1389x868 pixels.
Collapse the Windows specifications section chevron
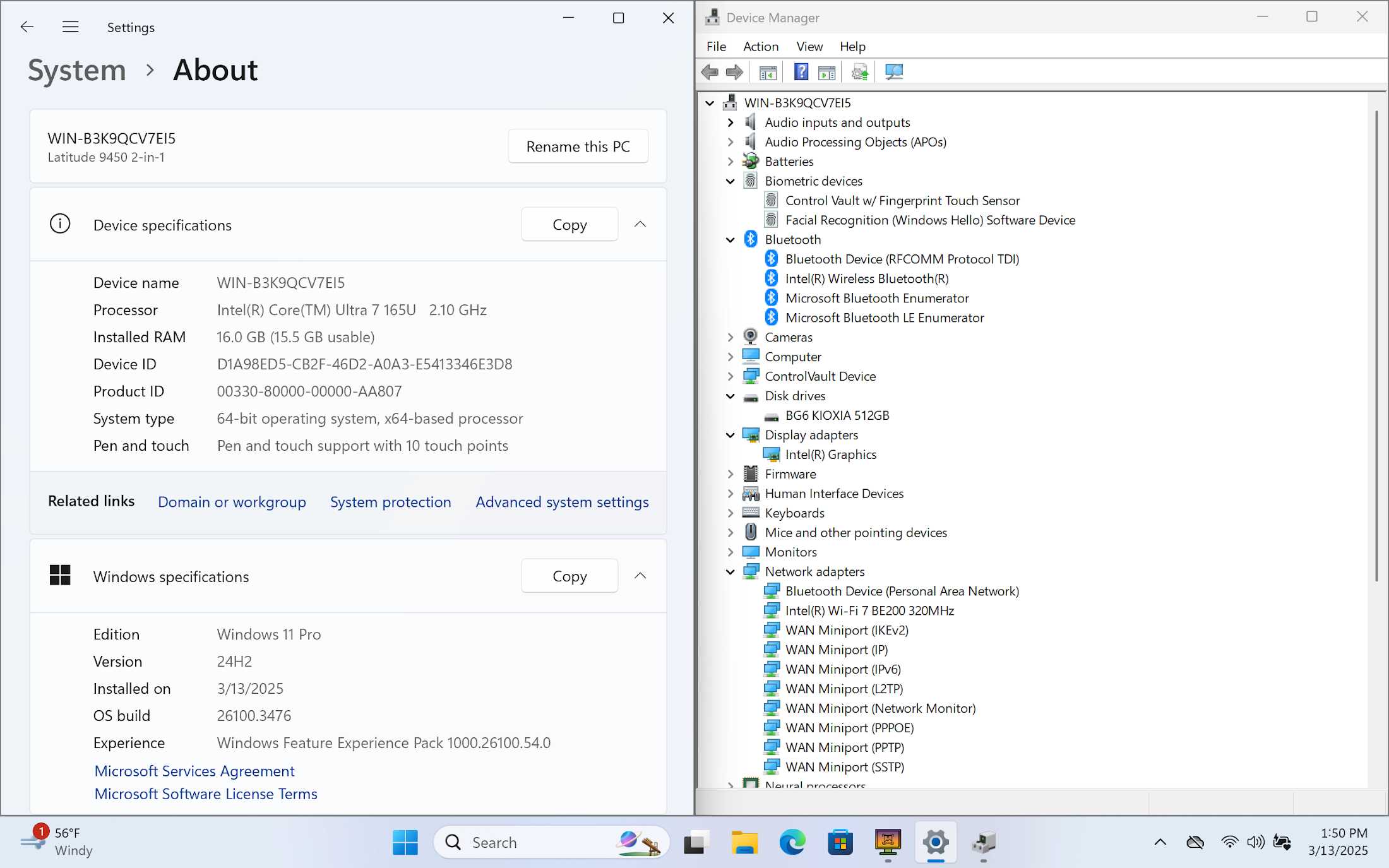click(x=640, y=576)
